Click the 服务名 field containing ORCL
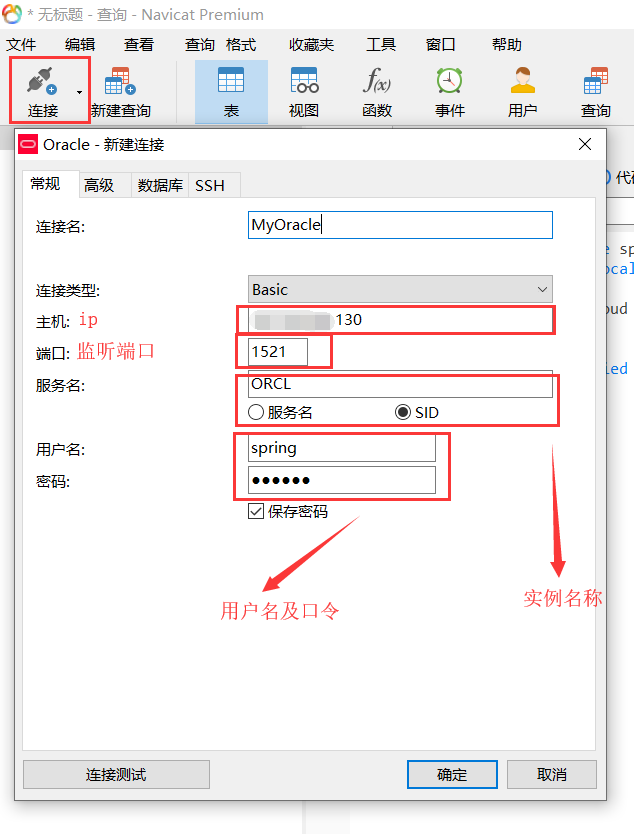This screenshot has width=634, height=834. tap(400, 384)
